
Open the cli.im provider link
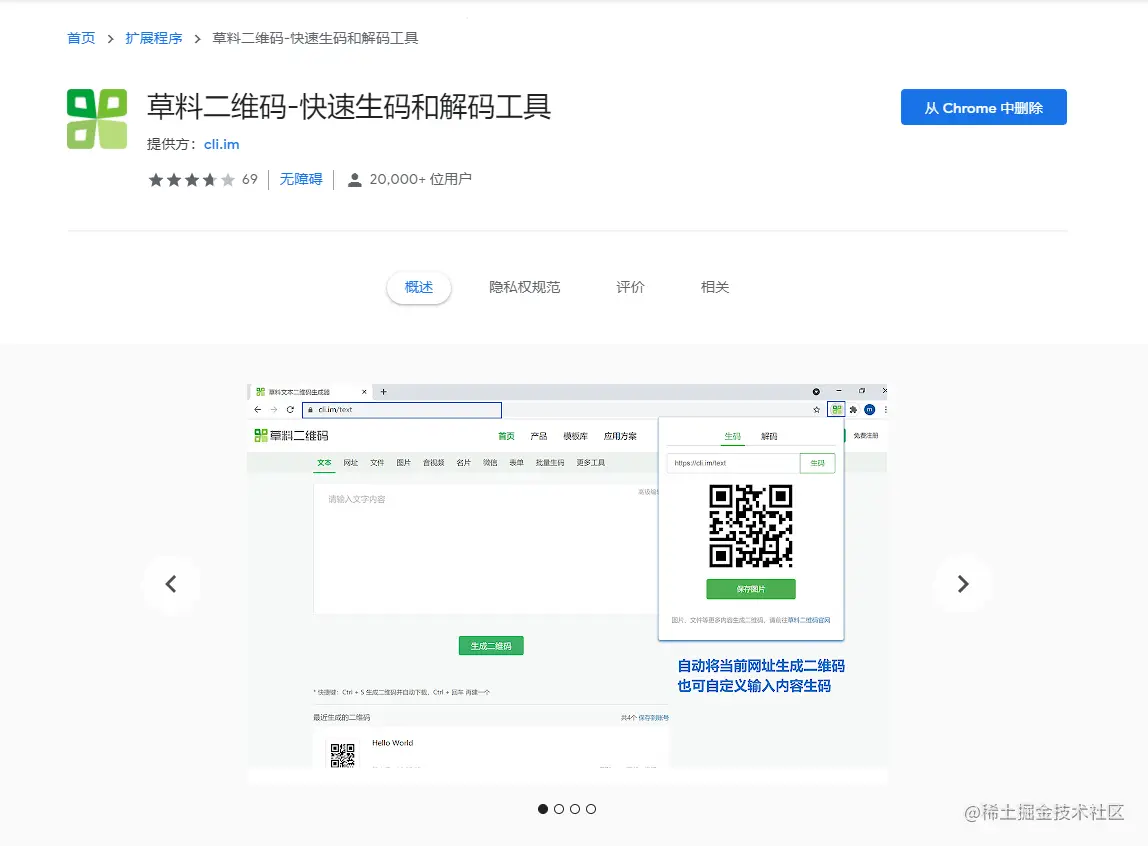(221, 144)
